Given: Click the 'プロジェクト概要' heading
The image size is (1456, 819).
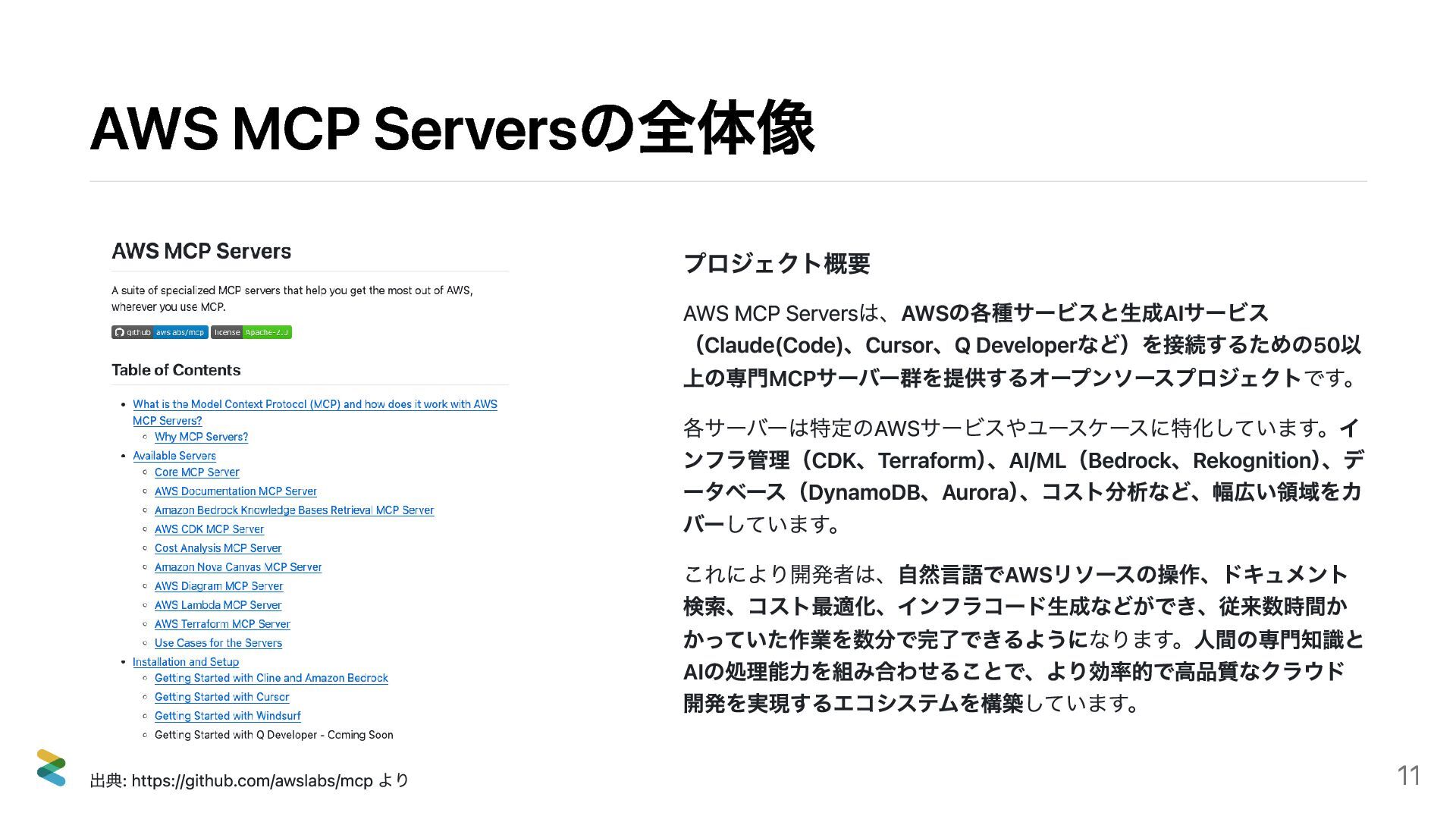Looking at the screenshot, I should [777, 263].
